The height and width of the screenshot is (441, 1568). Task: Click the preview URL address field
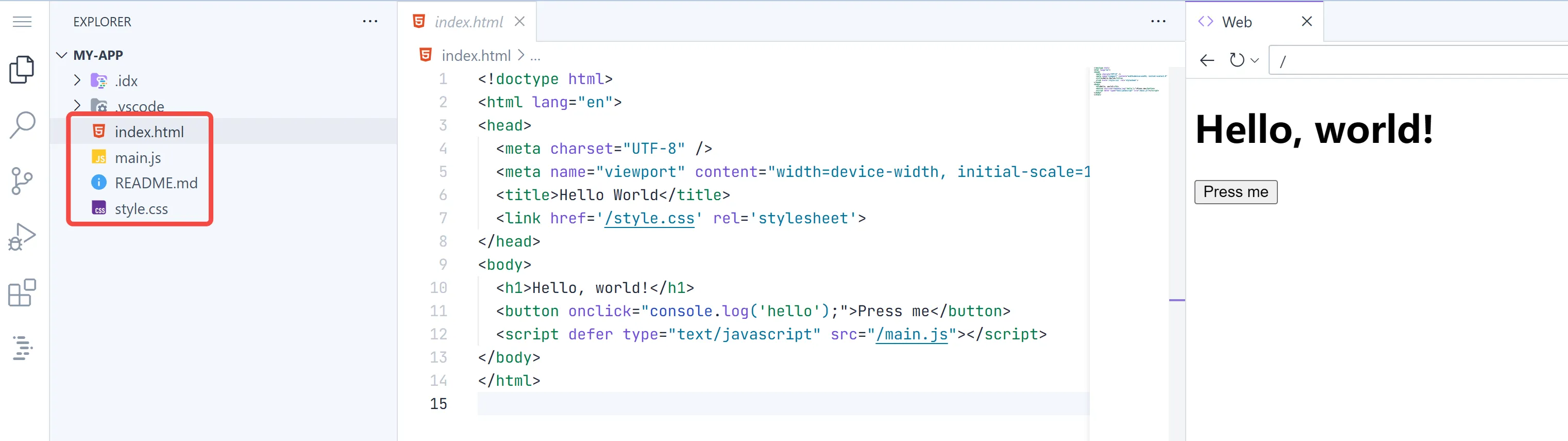1418,60
